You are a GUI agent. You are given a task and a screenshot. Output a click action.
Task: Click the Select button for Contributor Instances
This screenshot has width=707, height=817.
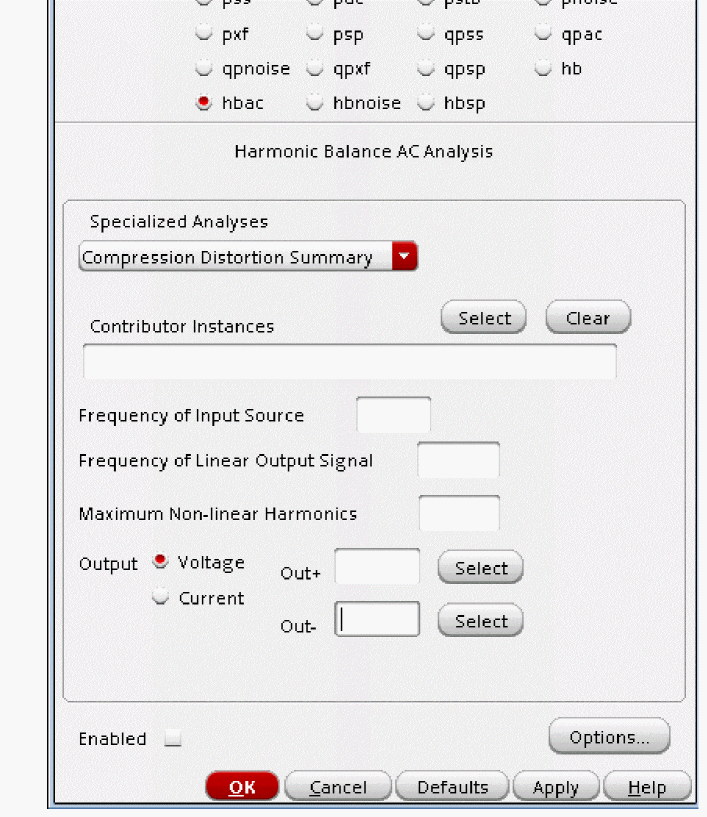coord(483,317)
